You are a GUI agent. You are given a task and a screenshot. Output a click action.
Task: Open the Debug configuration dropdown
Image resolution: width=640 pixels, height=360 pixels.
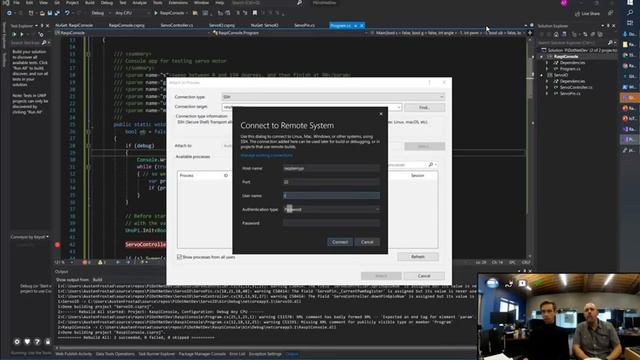(x=100, y=13)
